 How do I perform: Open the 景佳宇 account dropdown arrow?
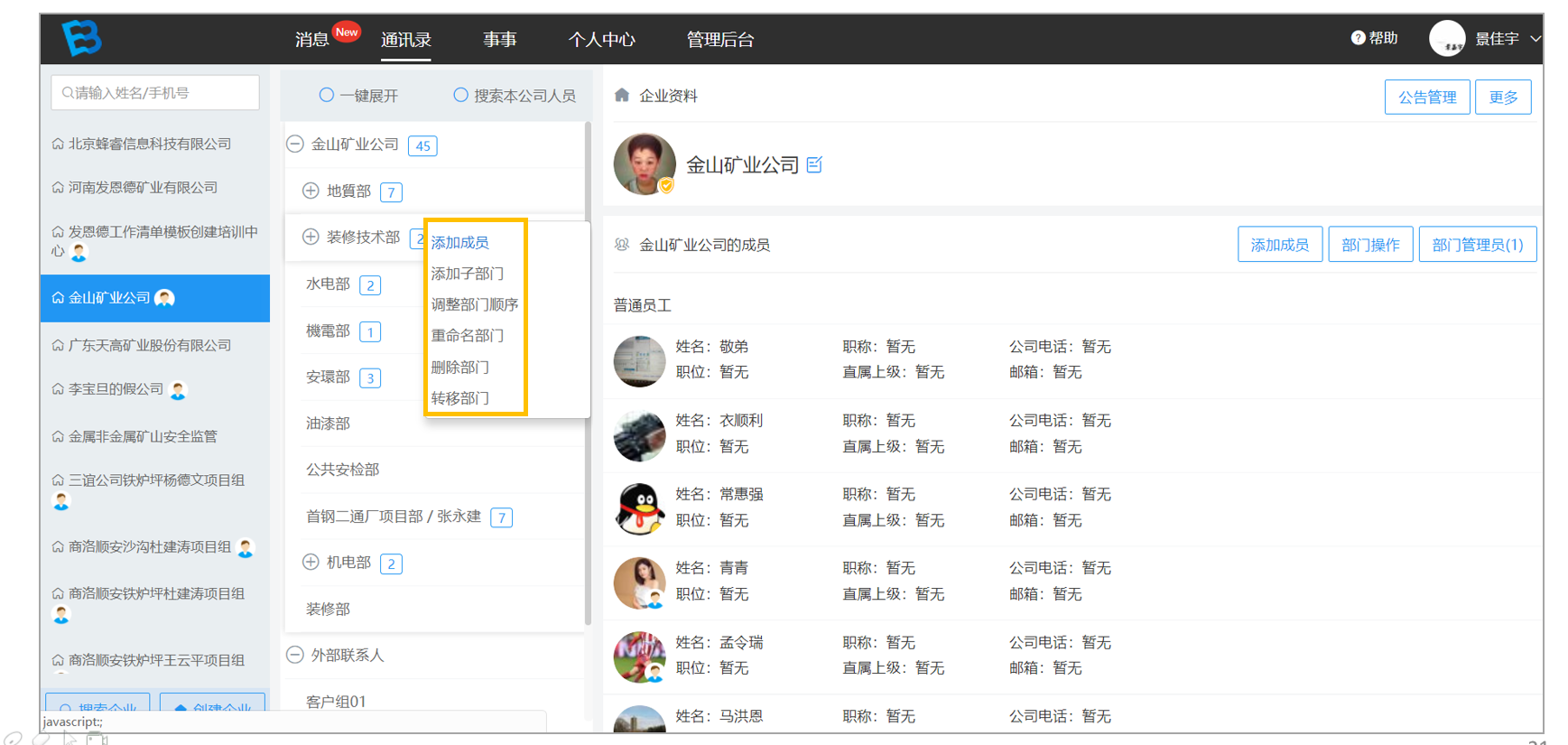pos(1535,39)
